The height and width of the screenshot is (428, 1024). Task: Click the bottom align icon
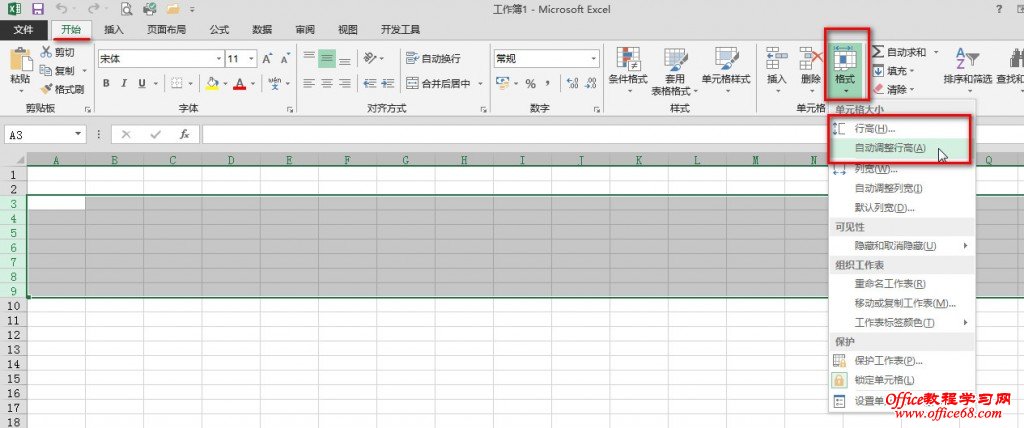(345, 59)
